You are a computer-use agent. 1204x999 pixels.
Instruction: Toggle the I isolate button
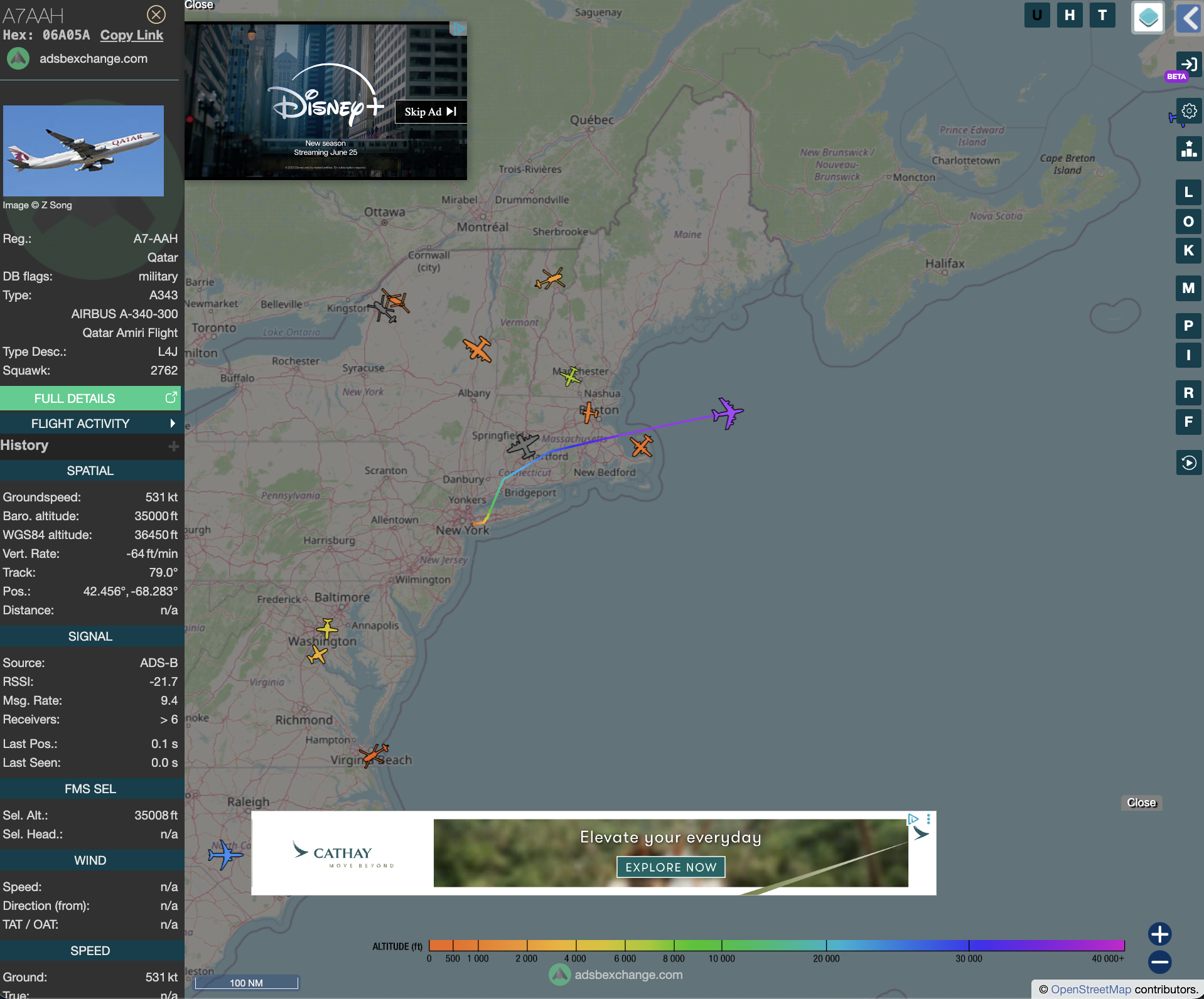coord(1189,355)
